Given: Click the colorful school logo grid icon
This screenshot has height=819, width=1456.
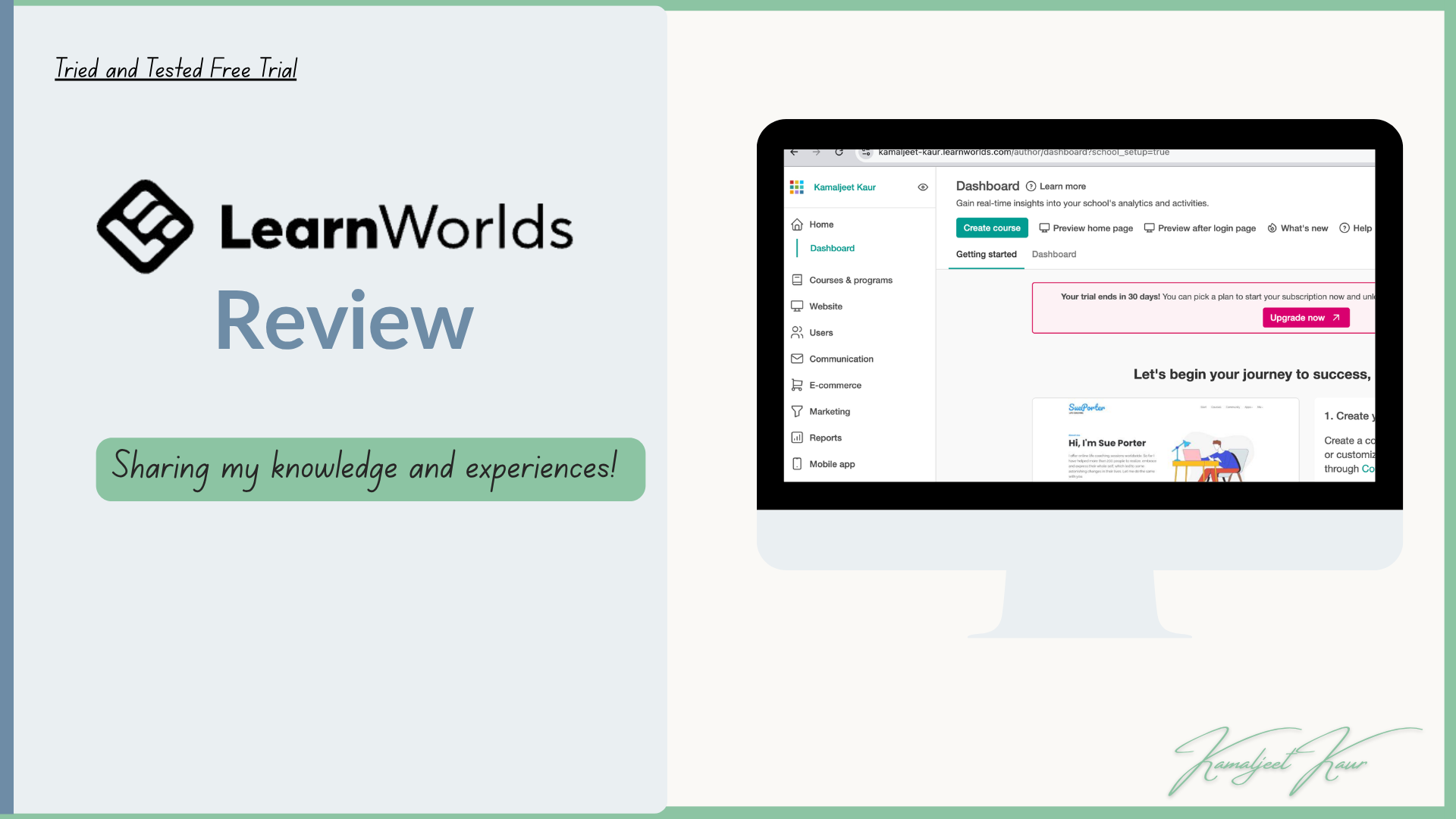Looking at the screenshot, I should click(796, 187).
